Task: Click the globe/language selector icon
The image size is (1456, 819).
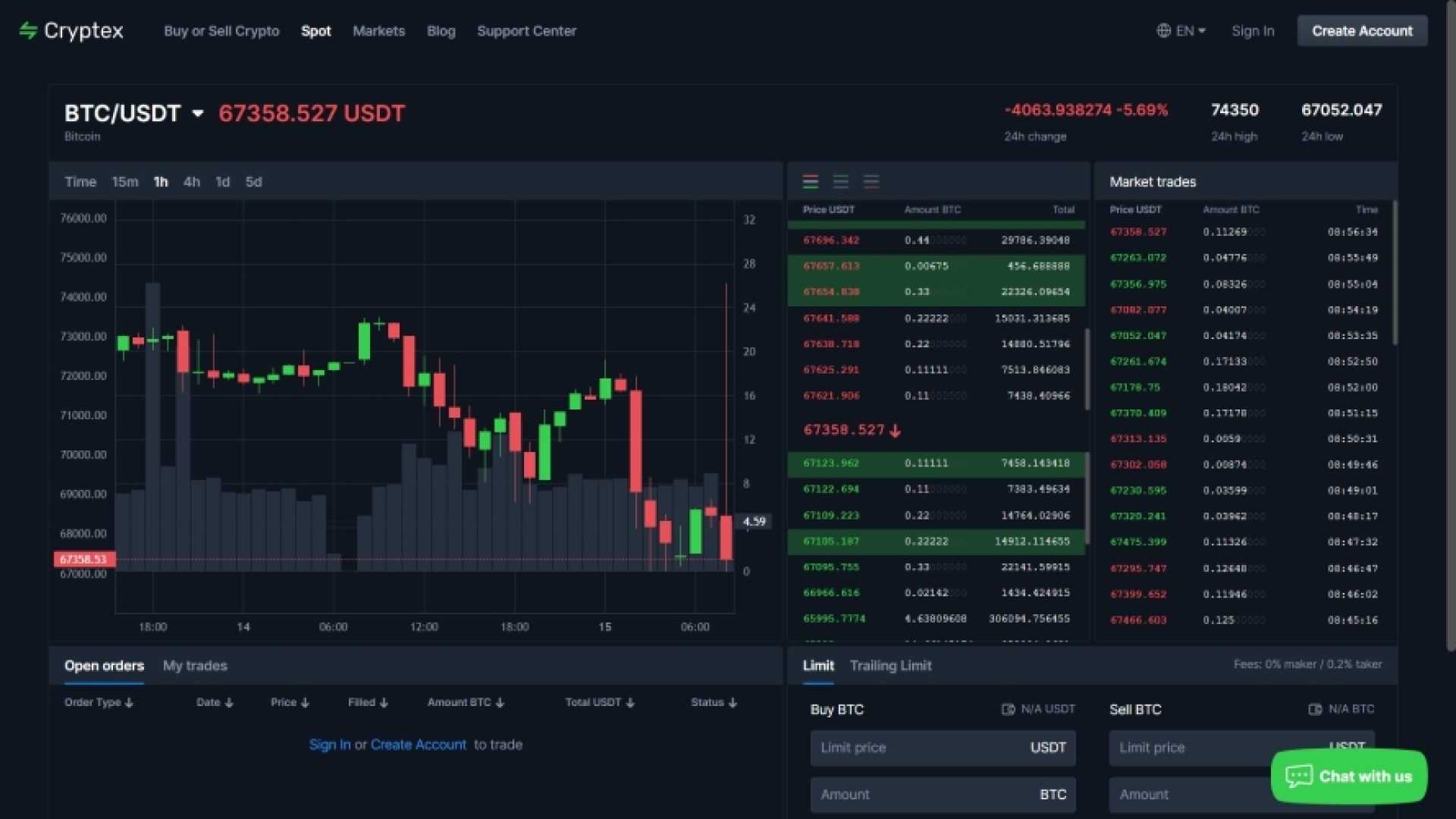Action: [1163, 30]
